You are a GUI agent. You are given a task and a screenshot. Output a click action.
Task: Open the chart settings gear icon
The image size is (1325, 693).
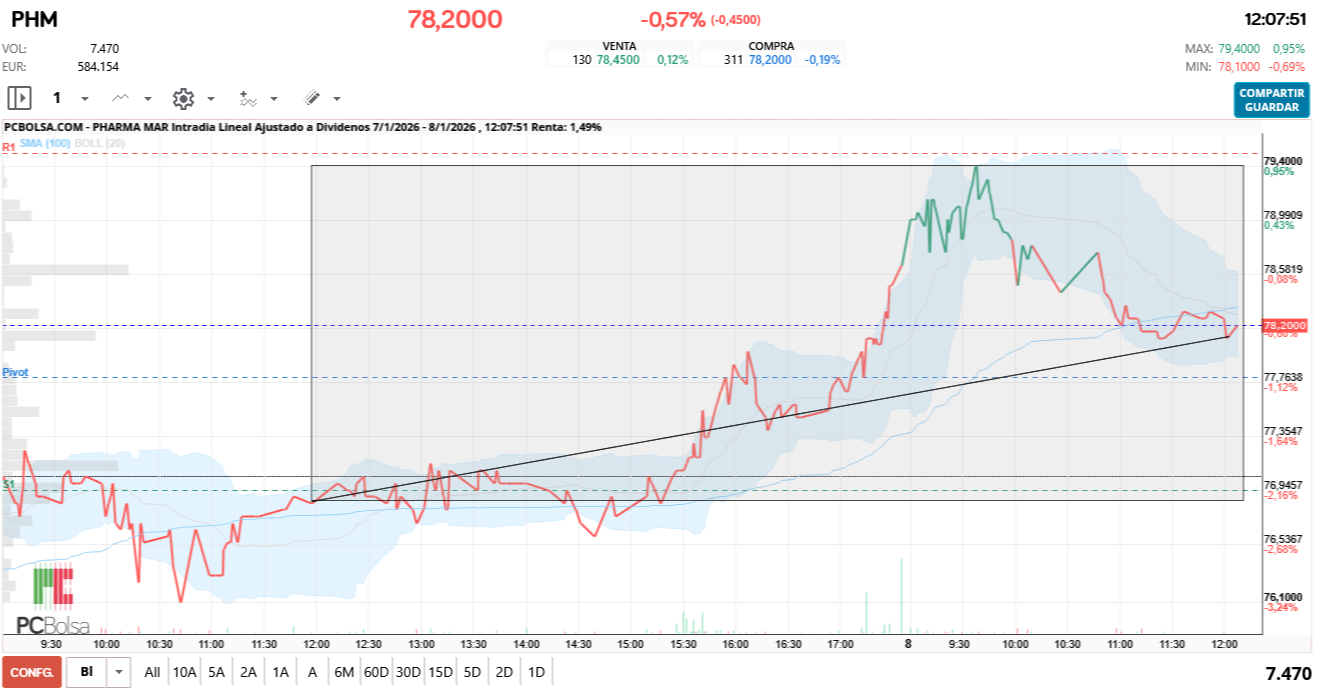(183, 97)
